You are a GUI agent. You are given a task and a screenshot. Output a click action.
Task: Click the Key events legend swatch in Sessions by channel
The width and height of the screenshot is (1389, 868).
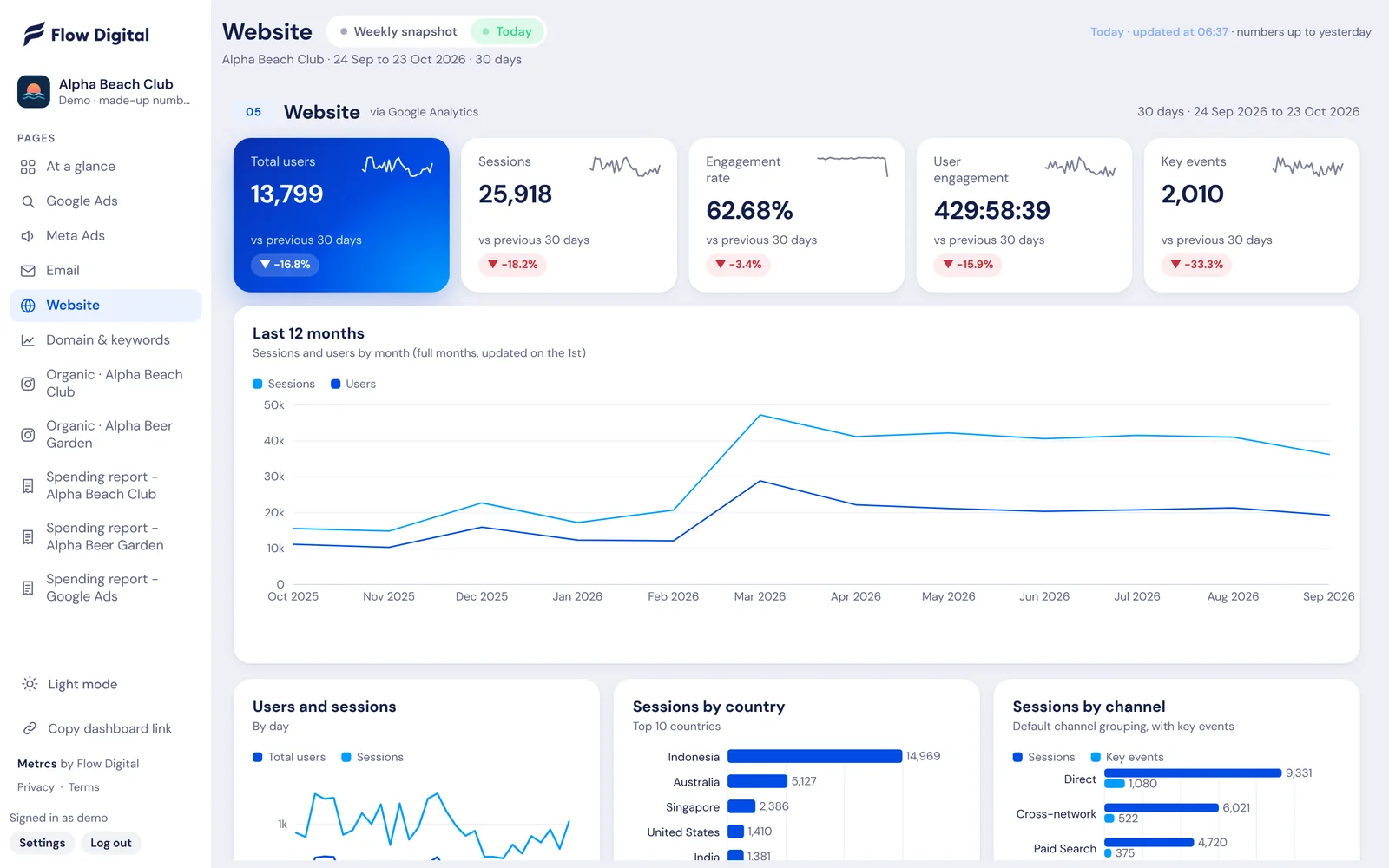(x=1096, y=757)
